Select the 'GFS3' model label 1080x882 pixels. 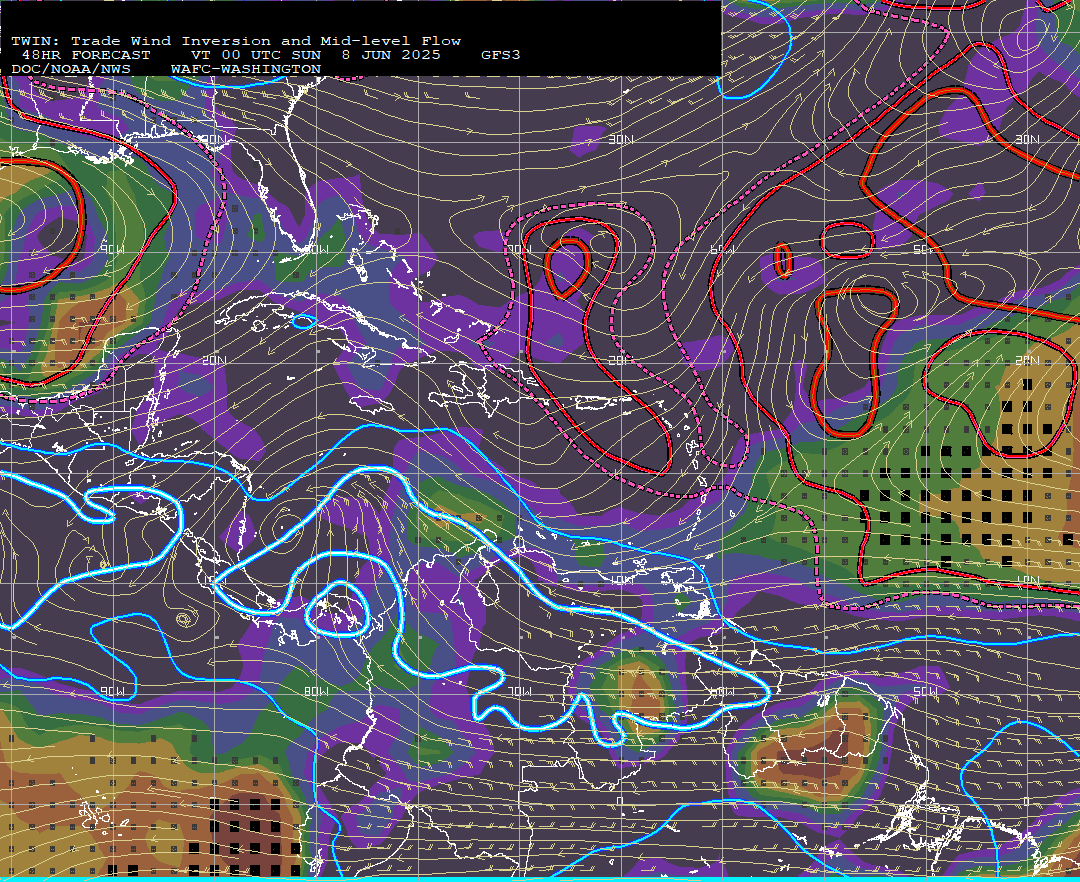501,55
